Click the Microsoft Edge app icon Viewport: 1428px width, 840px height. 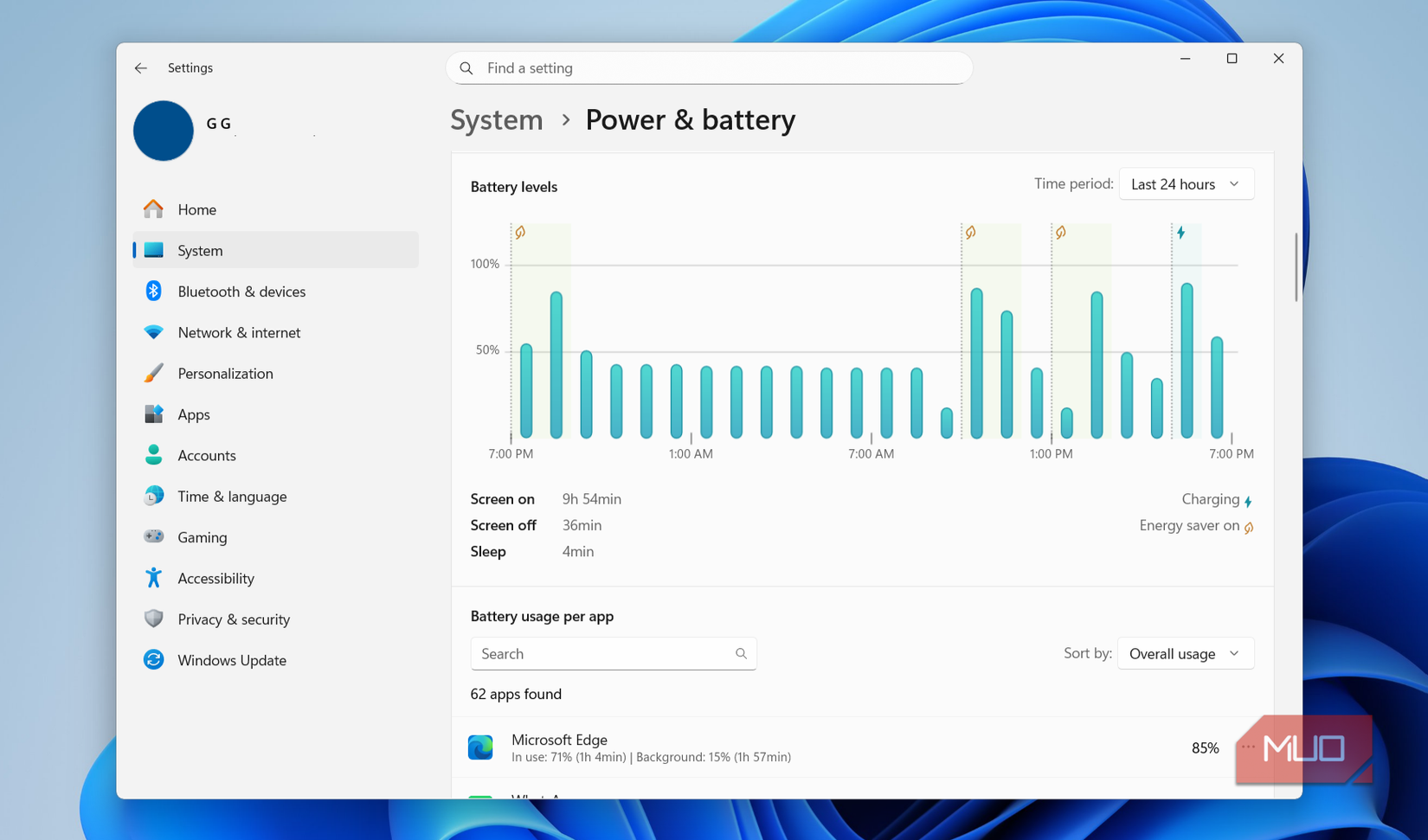coord(480,747)
